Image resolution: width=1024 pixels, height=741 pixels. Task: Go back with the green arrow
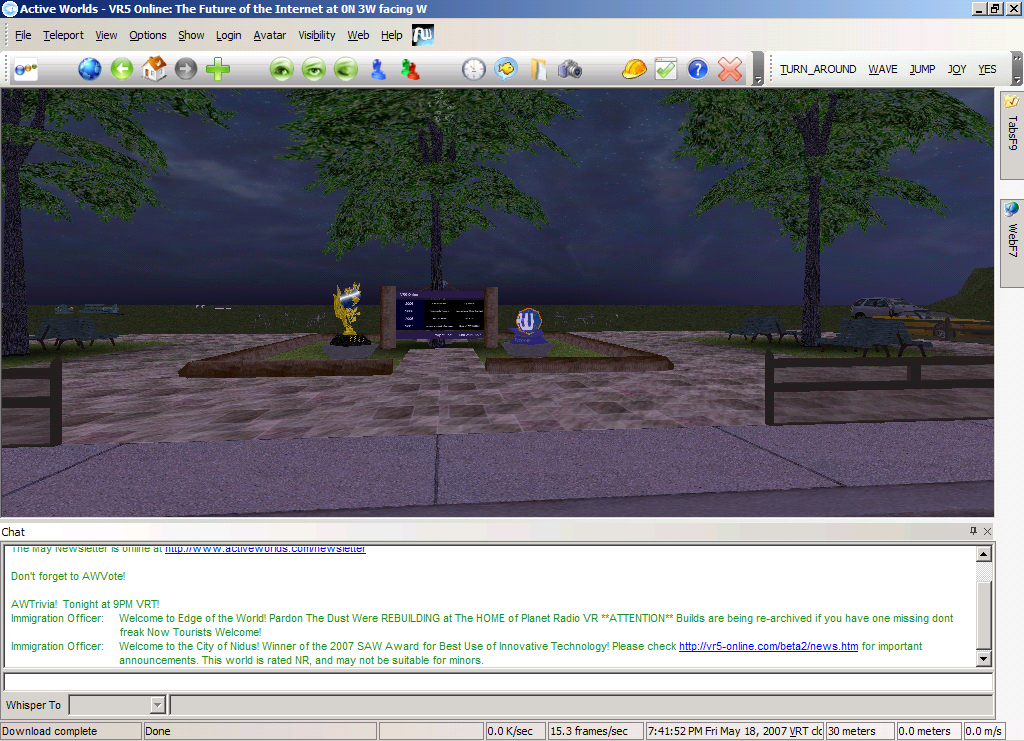tap(121, 69)
